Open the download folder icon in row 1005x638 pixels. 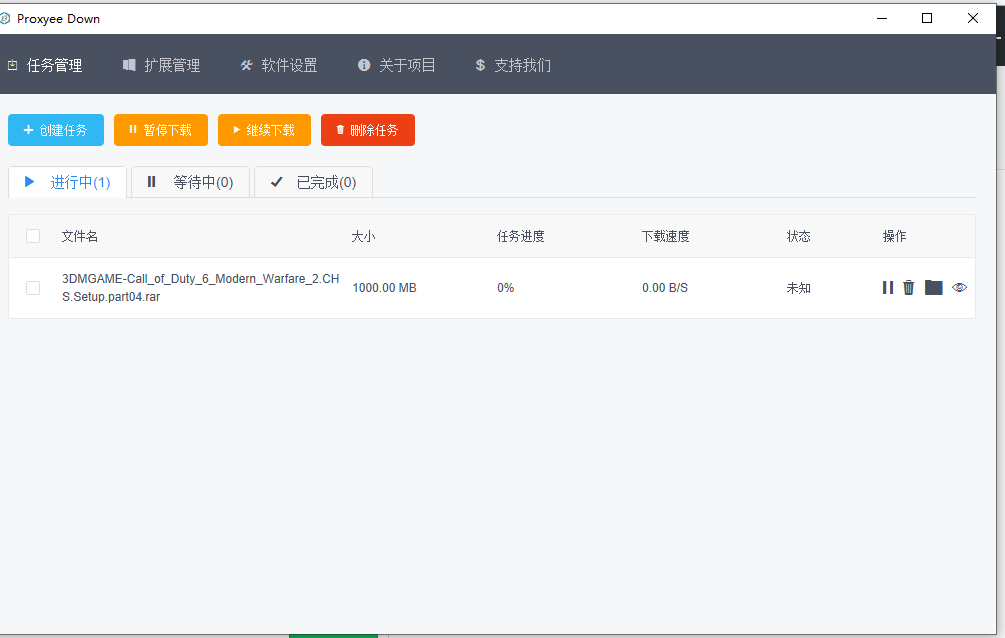pos(934,288)
